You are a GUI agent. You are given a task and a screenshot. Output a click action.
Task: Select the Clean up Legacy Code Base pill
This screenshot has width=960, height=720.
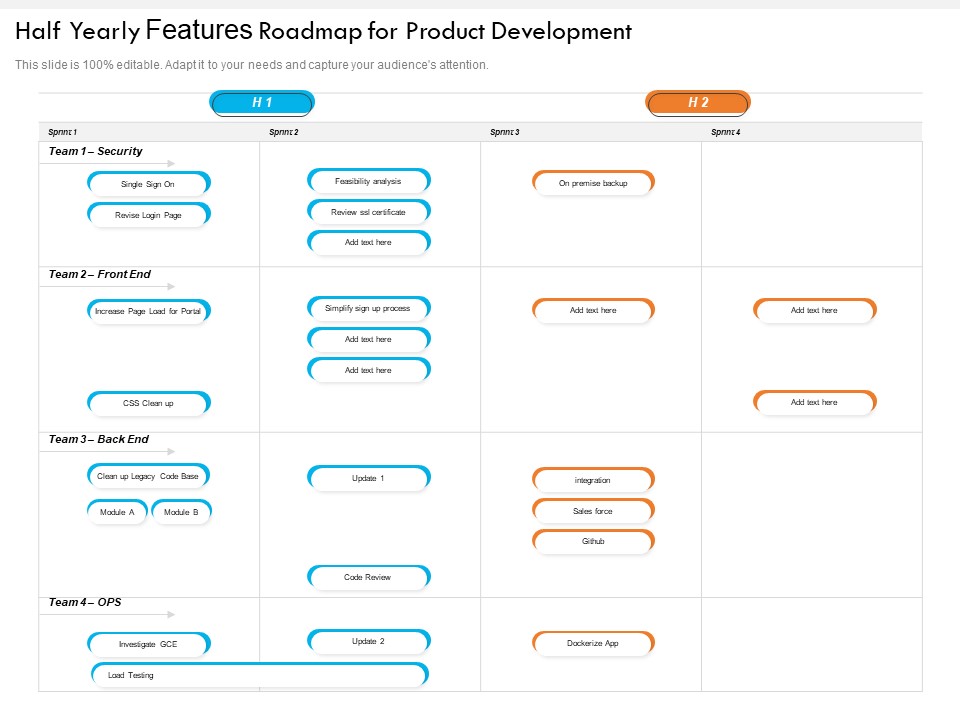click(x=149, y=476)
